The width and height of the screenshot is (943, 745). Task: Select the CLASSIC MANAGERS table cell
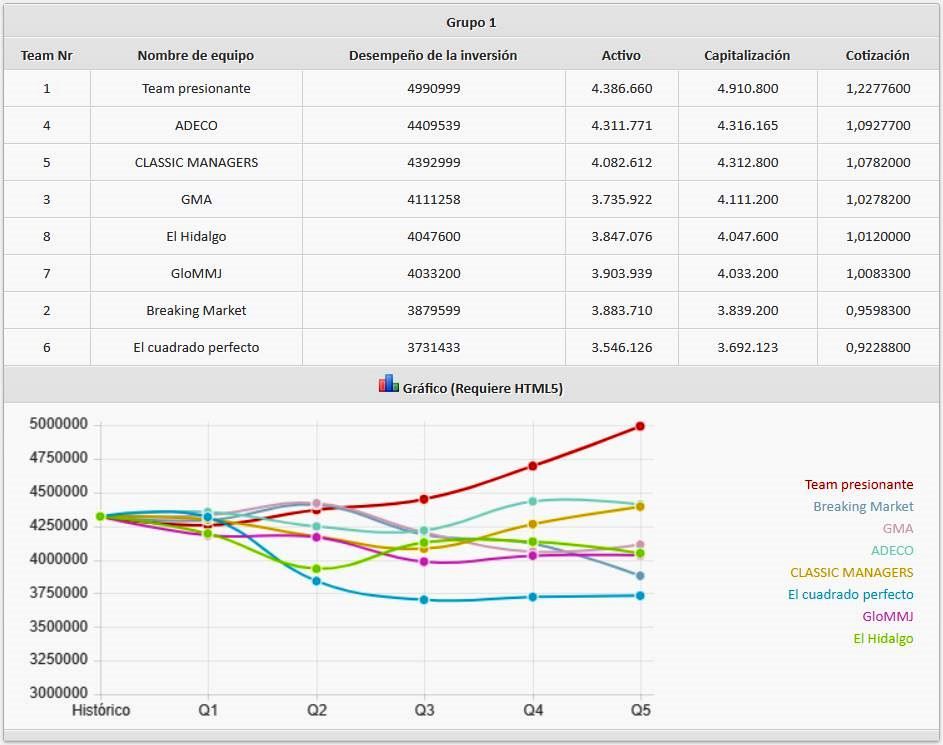[x=196, y=162]
